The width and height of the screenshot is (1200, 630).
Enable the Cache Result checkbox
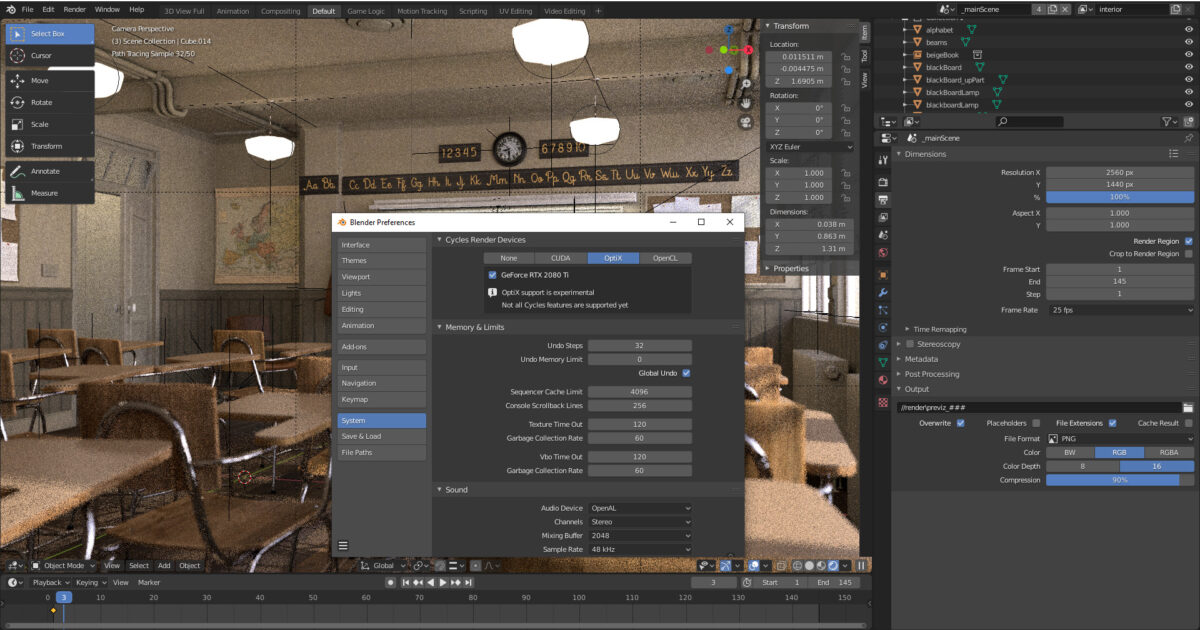[1188, 423]
